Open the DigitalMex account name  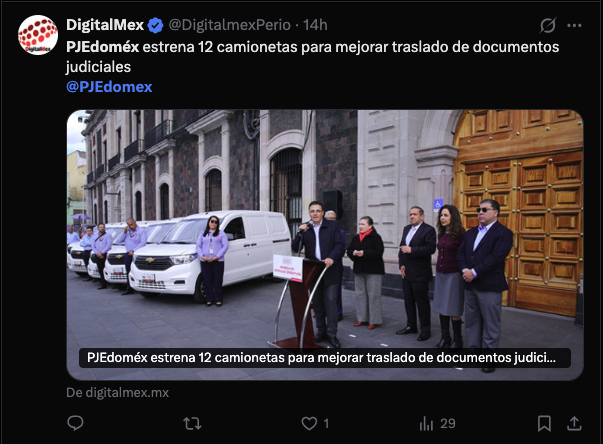[x=105, y=25]
